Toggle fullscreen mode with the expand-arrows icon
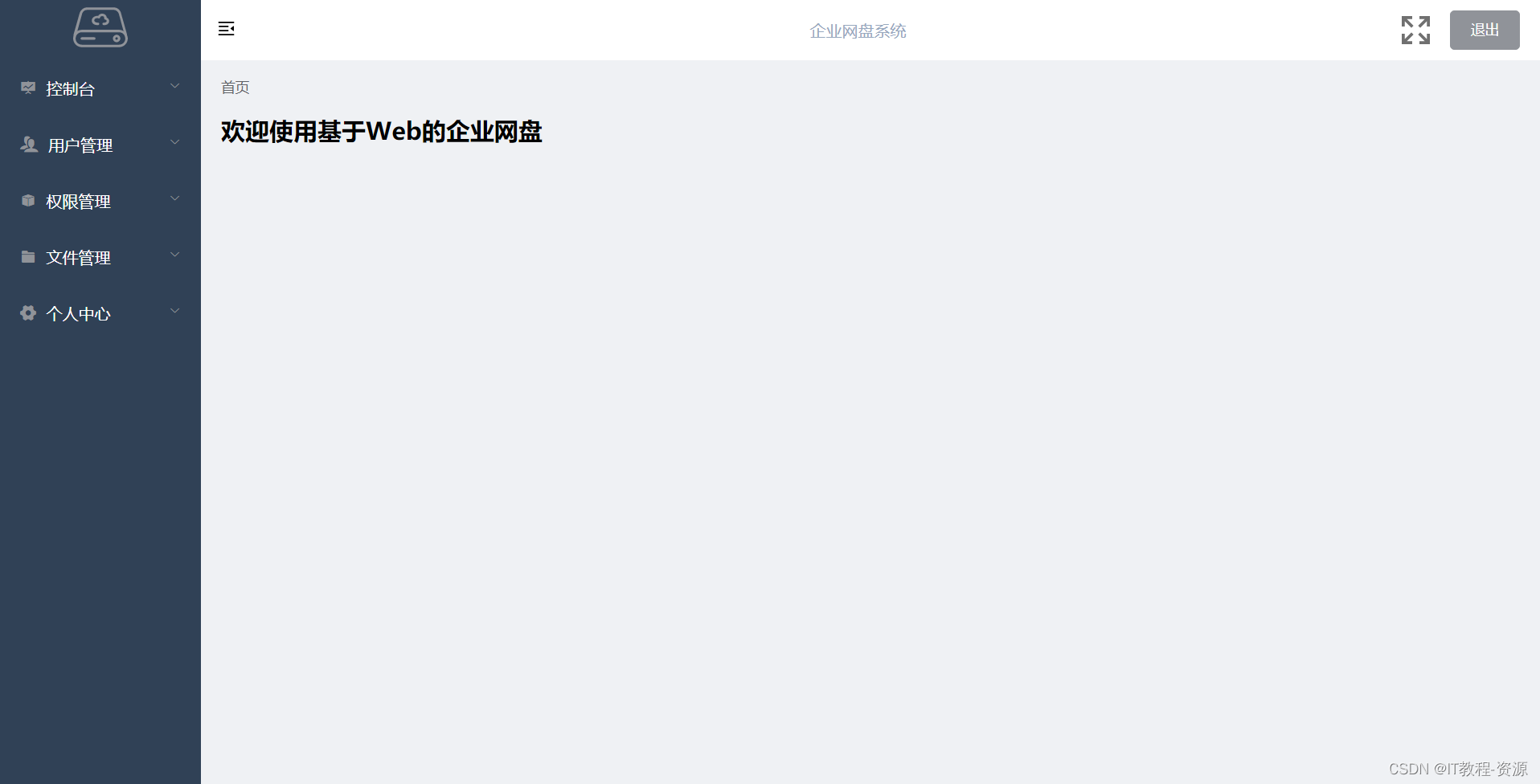 1415,31
